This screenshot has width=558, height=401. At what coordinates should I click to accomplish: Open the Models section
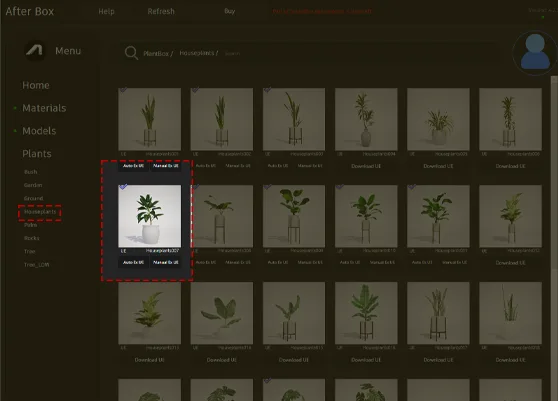pyautogui.click(x=39, y=131)
